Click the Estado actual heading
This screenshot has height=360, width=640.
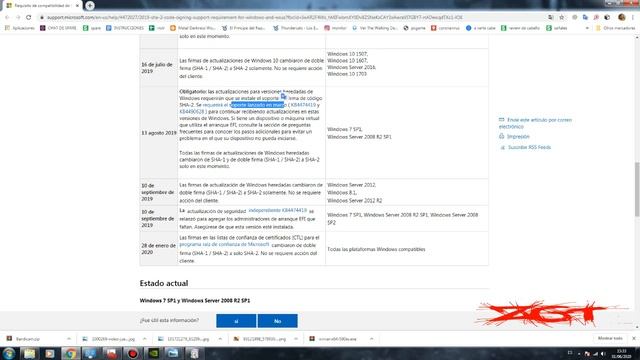click(x=164, y=283)
